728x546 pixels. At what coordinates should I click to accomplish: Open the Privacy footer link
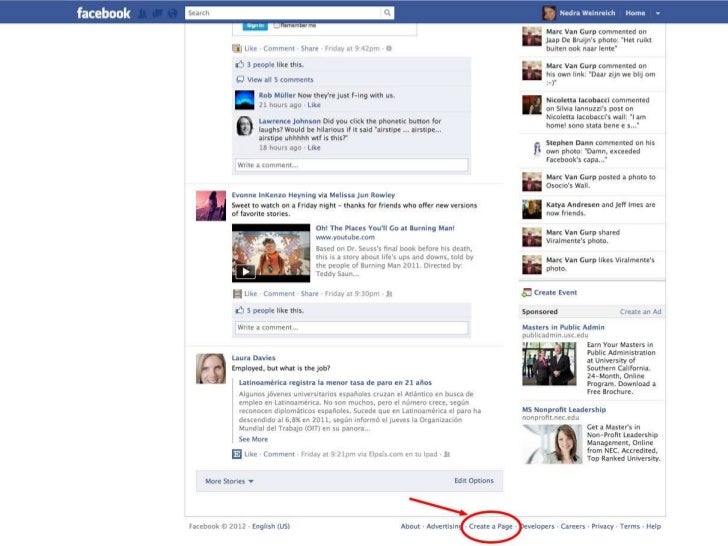point(603,526)
